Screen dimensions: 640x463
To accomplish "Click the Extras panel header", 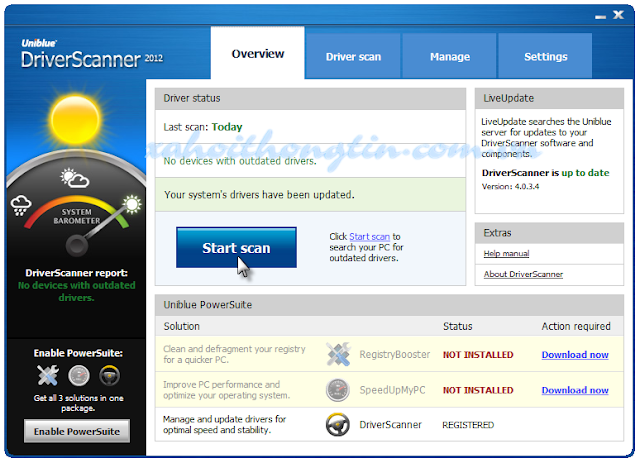I will pos(549,233).
